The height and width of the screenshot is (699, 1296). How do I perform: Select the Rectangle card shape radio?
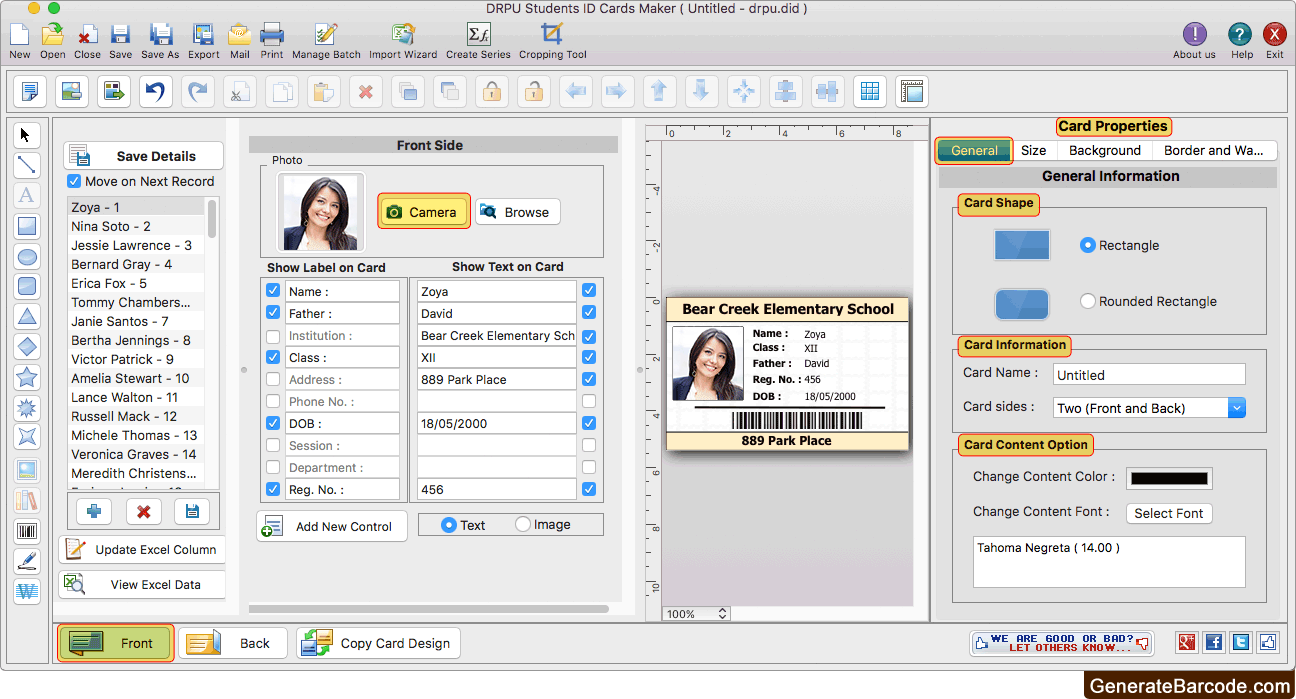(x=1088, y=245)
